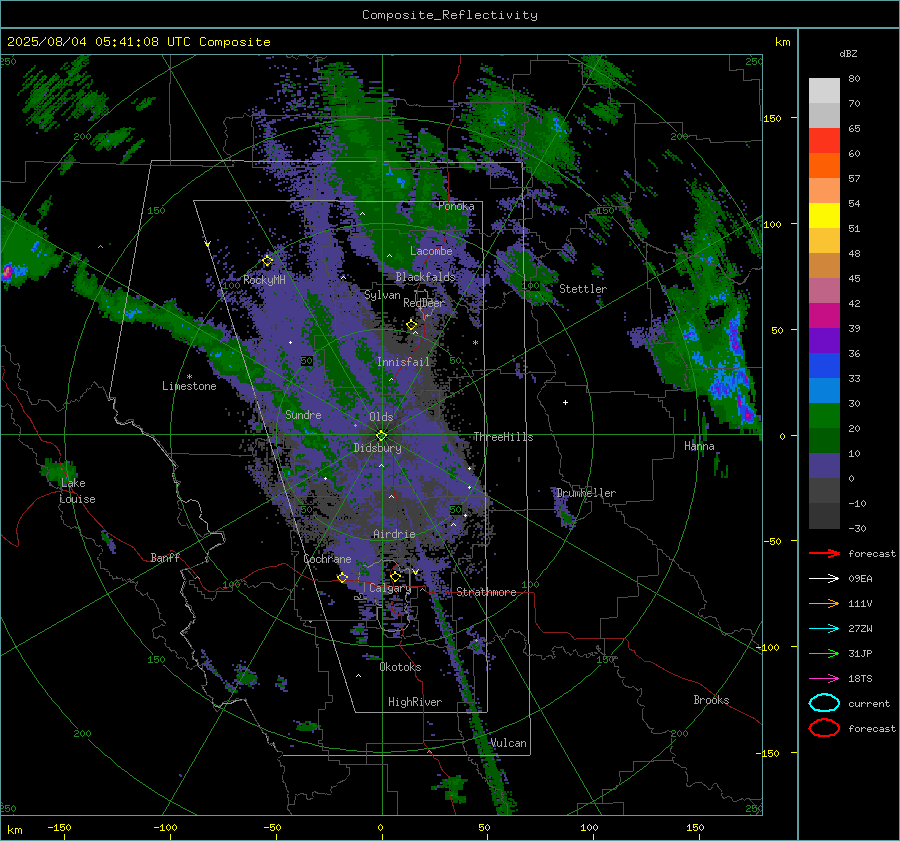
Task: Click the Innisfail city label
Action: pos(403,362)
